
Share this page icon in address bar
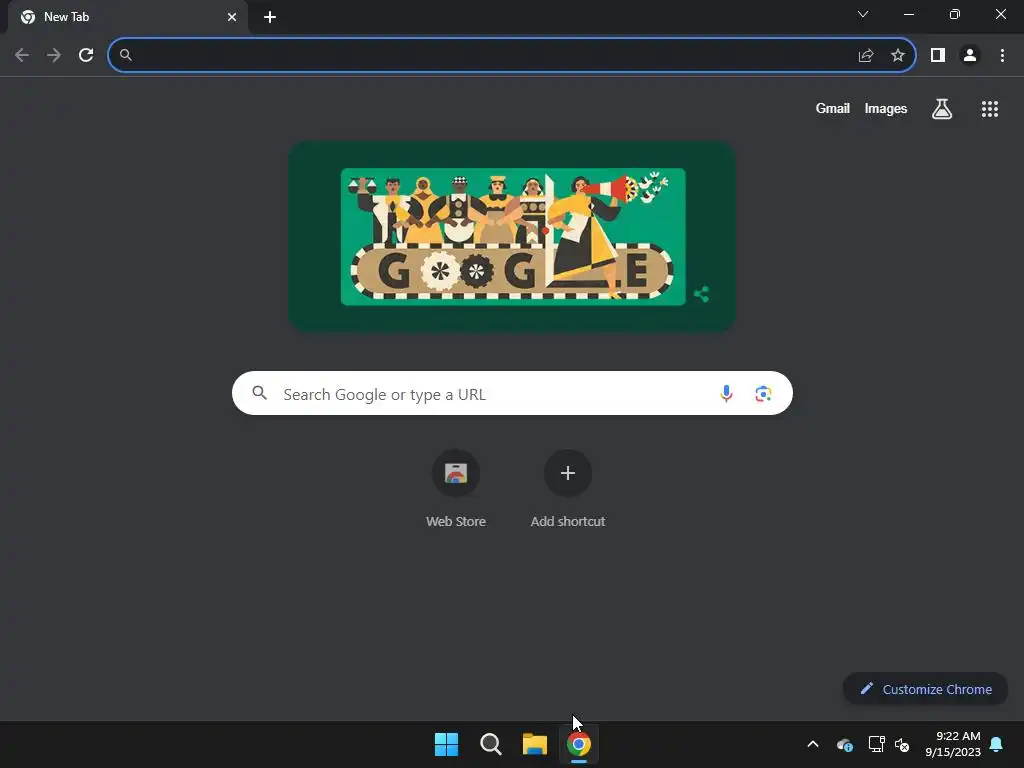pyautogui.click(x=866, y=56)
